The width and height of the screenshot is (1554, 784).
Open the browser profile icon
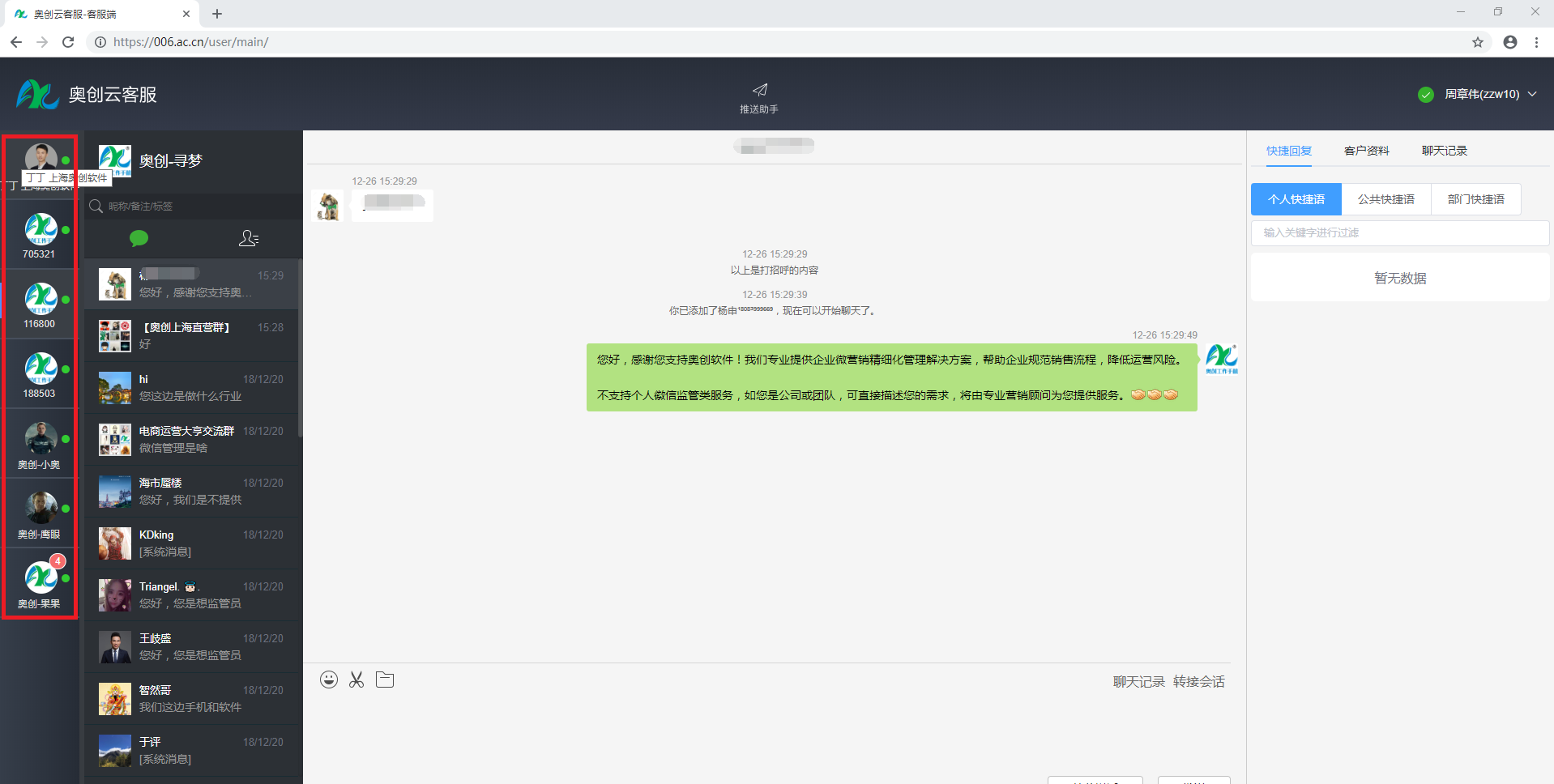[x=1510, y=42]
